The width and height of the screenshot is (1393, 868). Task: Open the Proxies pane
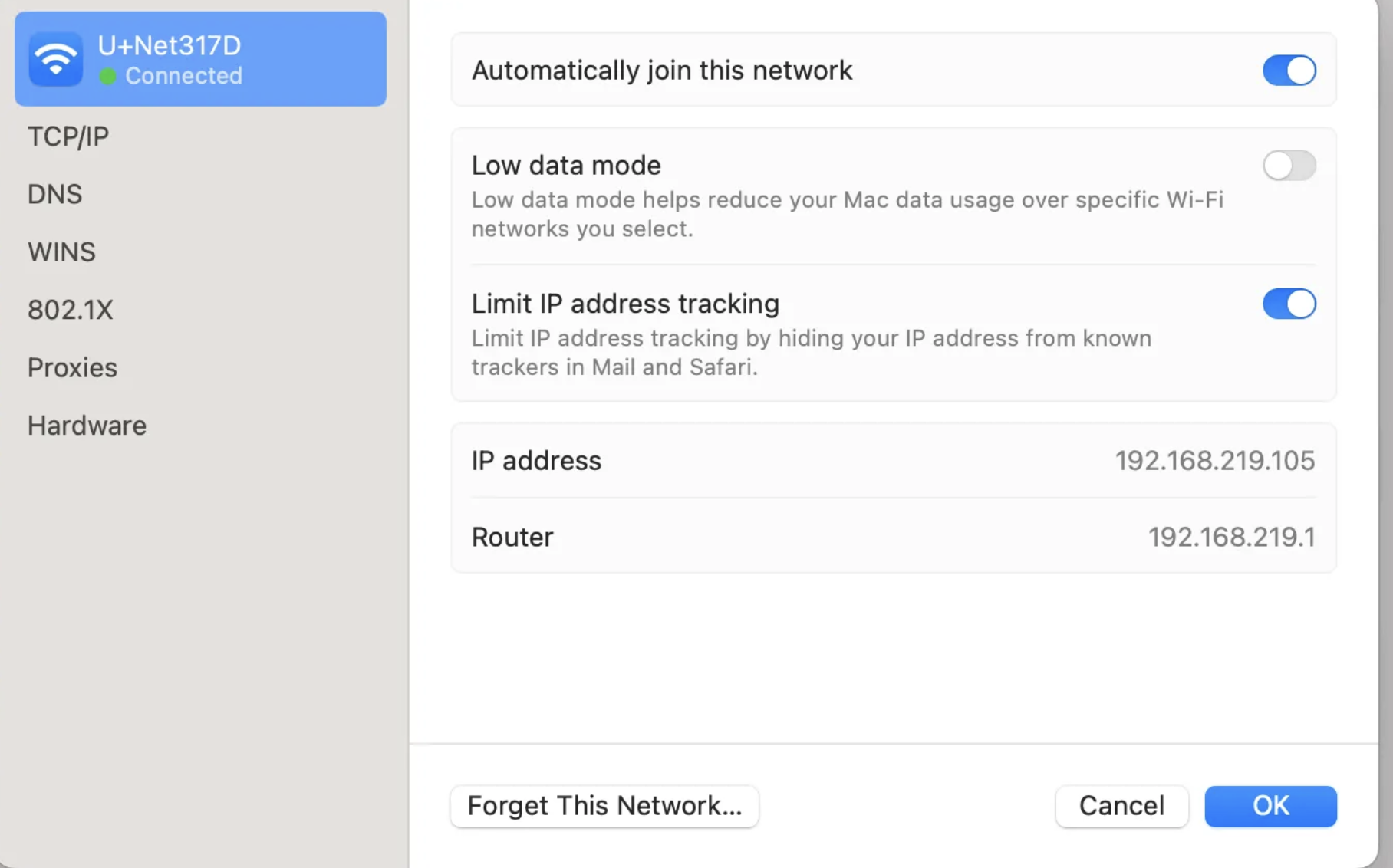click(72, 367)
